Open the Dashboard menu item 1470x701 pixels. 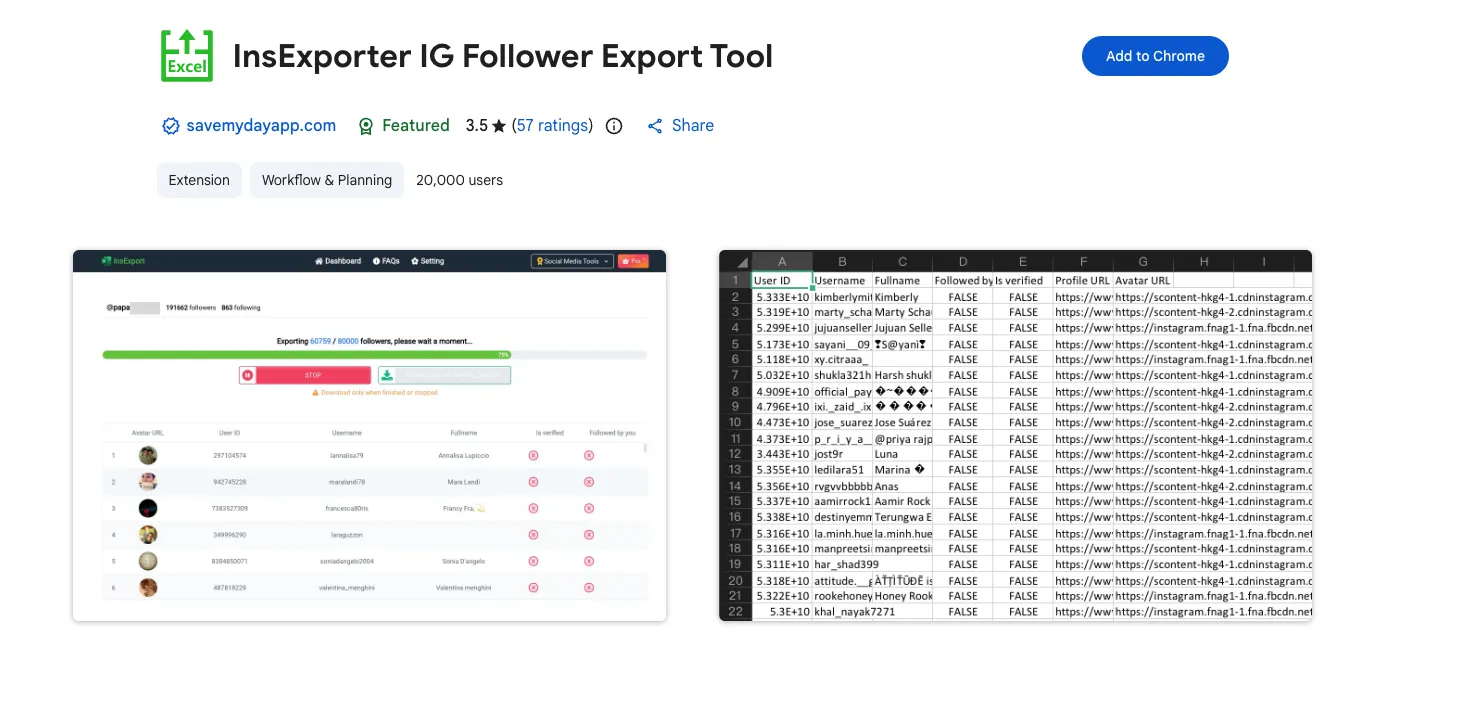point(338,261)
